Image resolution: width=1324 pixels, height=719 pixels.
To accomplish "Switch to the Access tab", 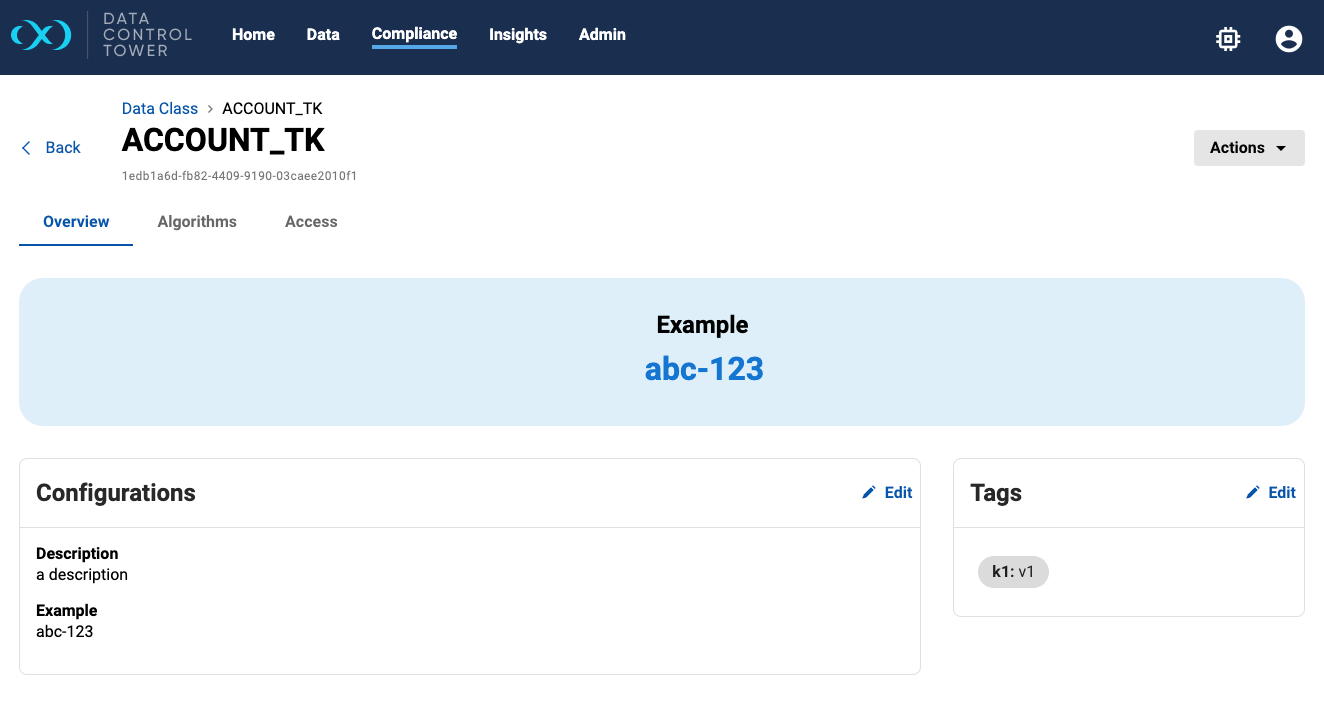I will click(311, 222).
